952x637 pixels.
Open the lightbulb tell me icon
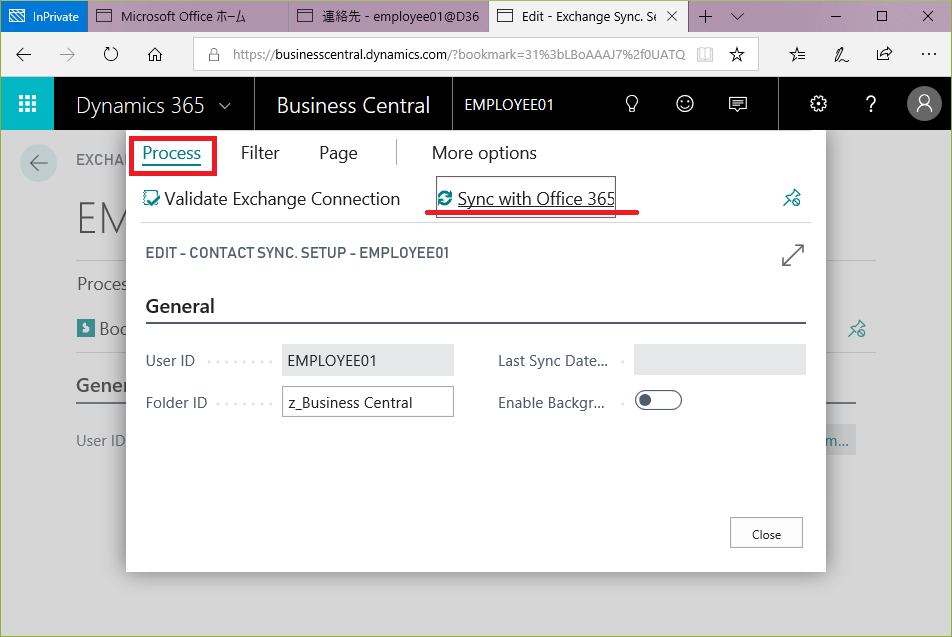[632, 104]
